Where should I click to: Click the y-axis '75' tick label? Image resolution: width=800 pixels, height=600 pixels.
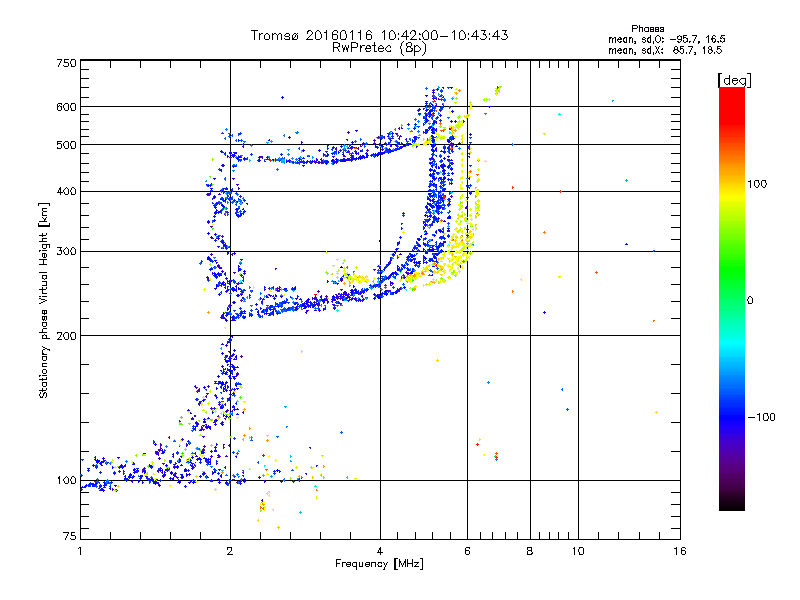[70, 536]
